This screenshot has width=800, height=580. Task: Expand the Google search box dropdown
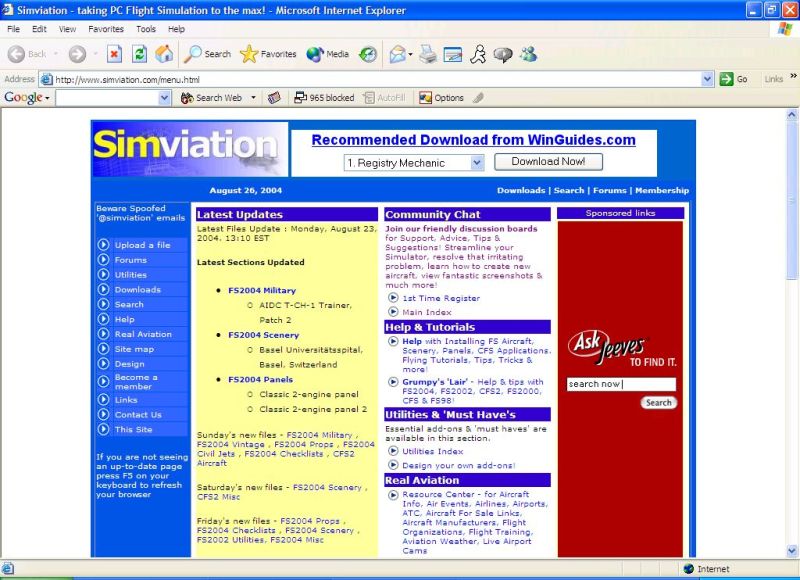[x=164, y=97]
